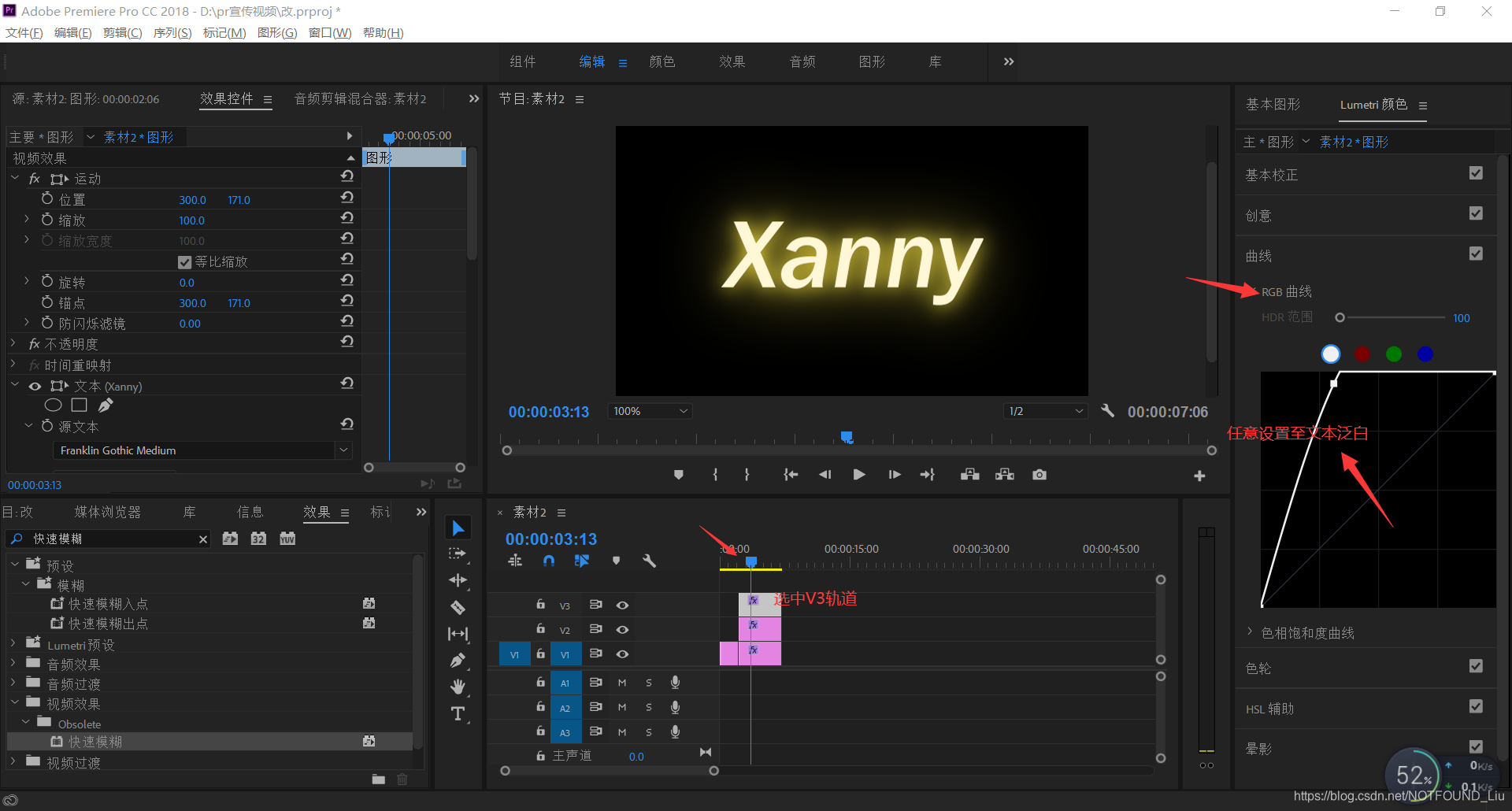Clear the effects search field X
Viewport: 1512px width, 811px height.
pos(203,539)
